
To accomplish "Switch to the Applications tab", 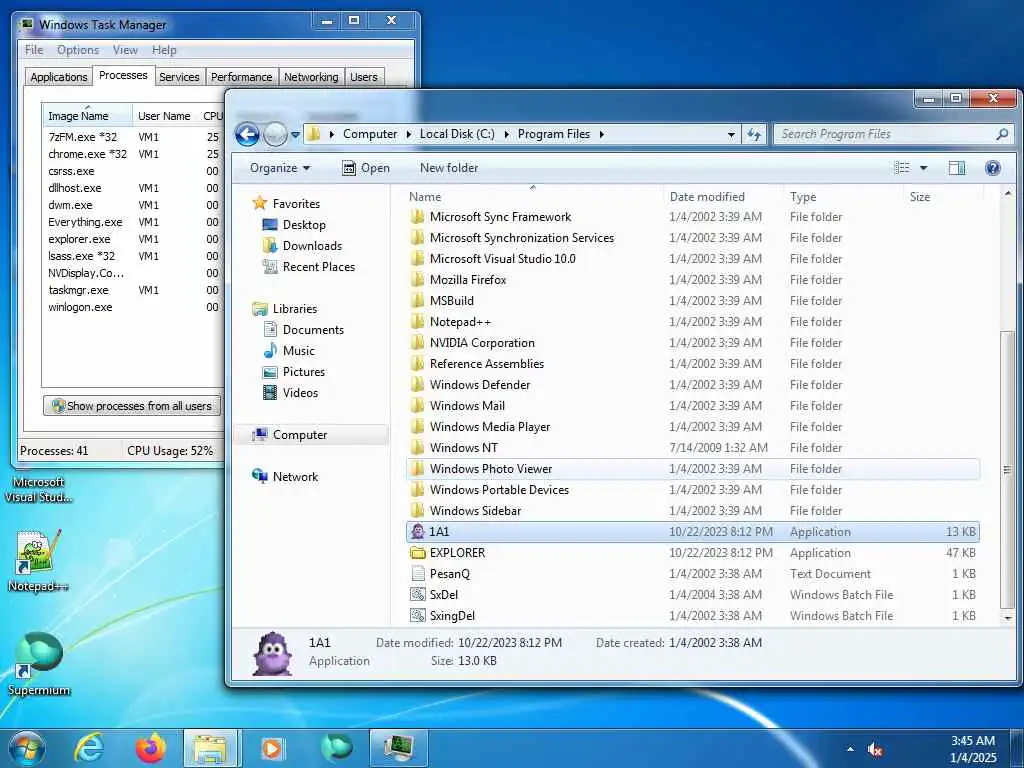I will [x=59, y=77].
